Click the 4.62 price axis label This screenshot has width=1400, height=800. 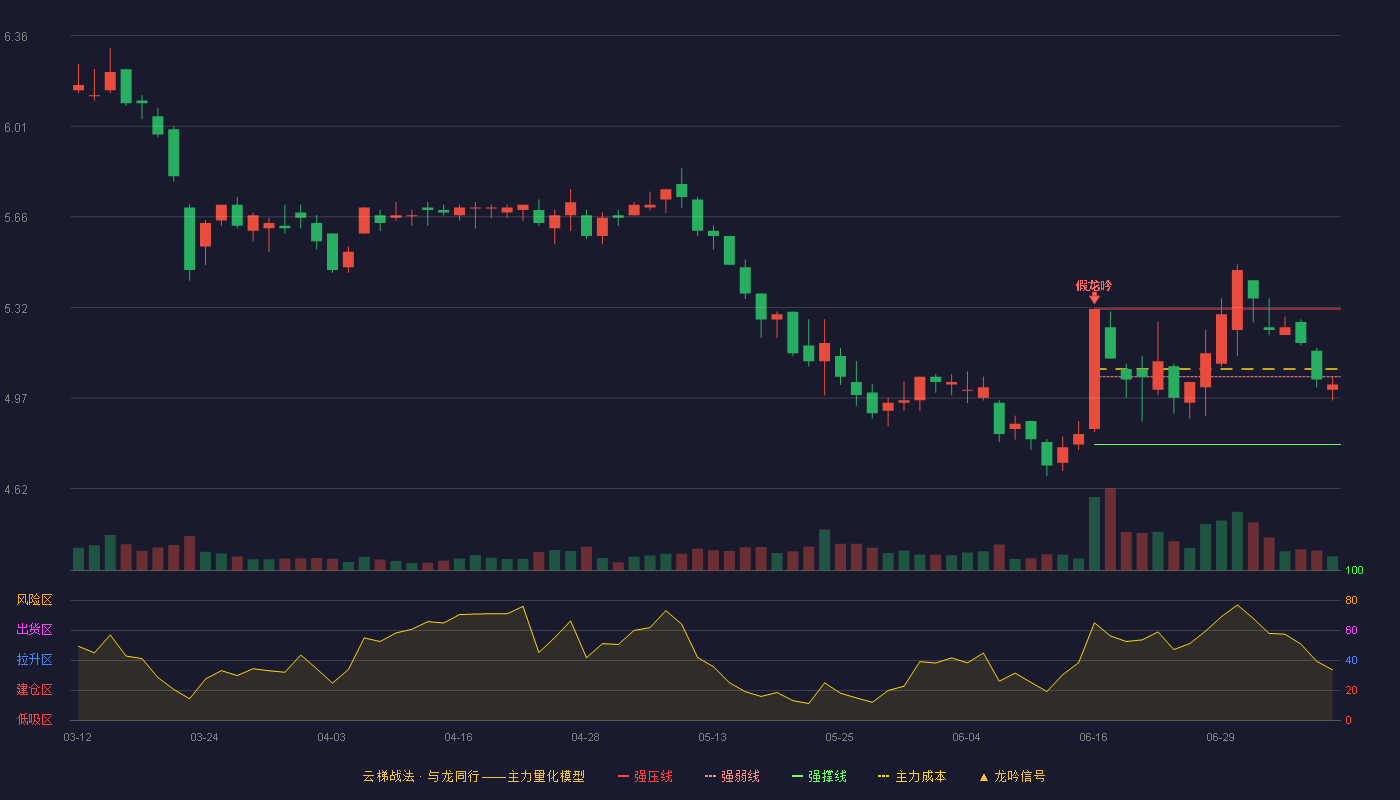pyautogui.click(x=16, y=490)
